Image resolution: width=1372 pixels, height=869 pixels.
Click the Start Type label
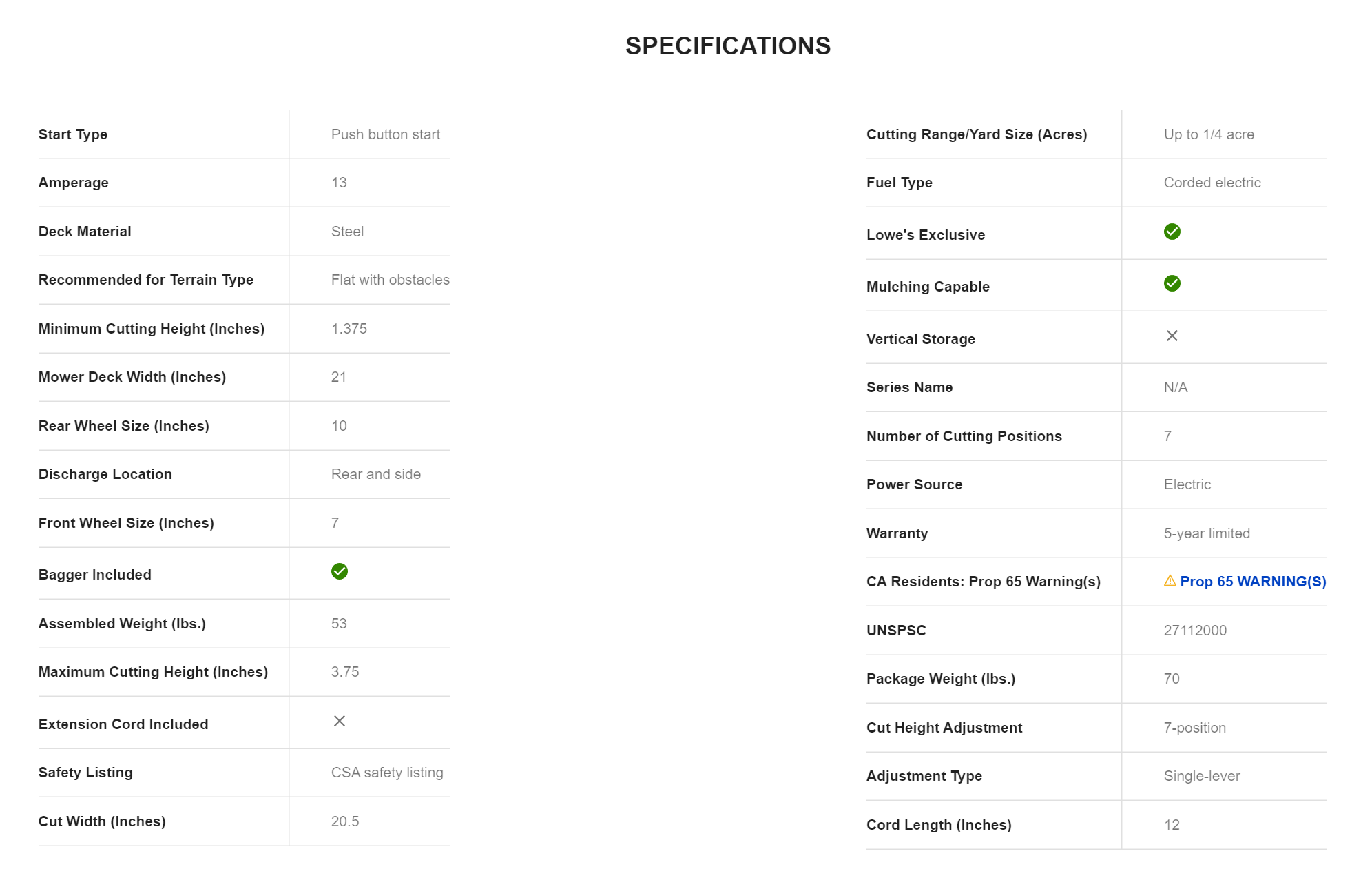point(73,134)
